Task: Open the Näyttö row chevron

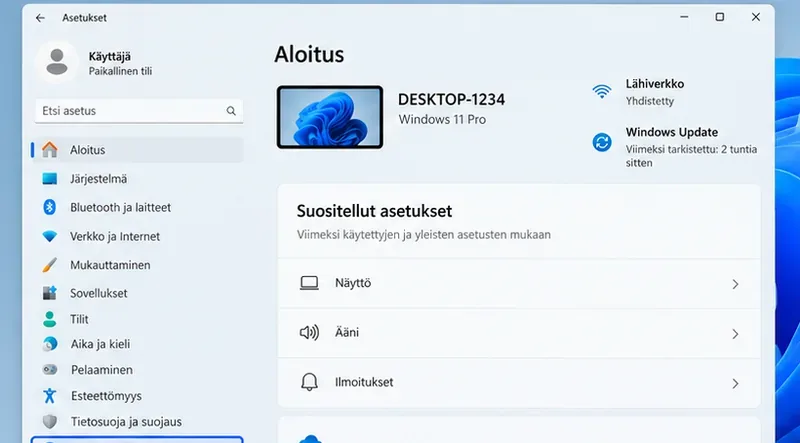Action: pyautogui.click(x=735, y=284)
